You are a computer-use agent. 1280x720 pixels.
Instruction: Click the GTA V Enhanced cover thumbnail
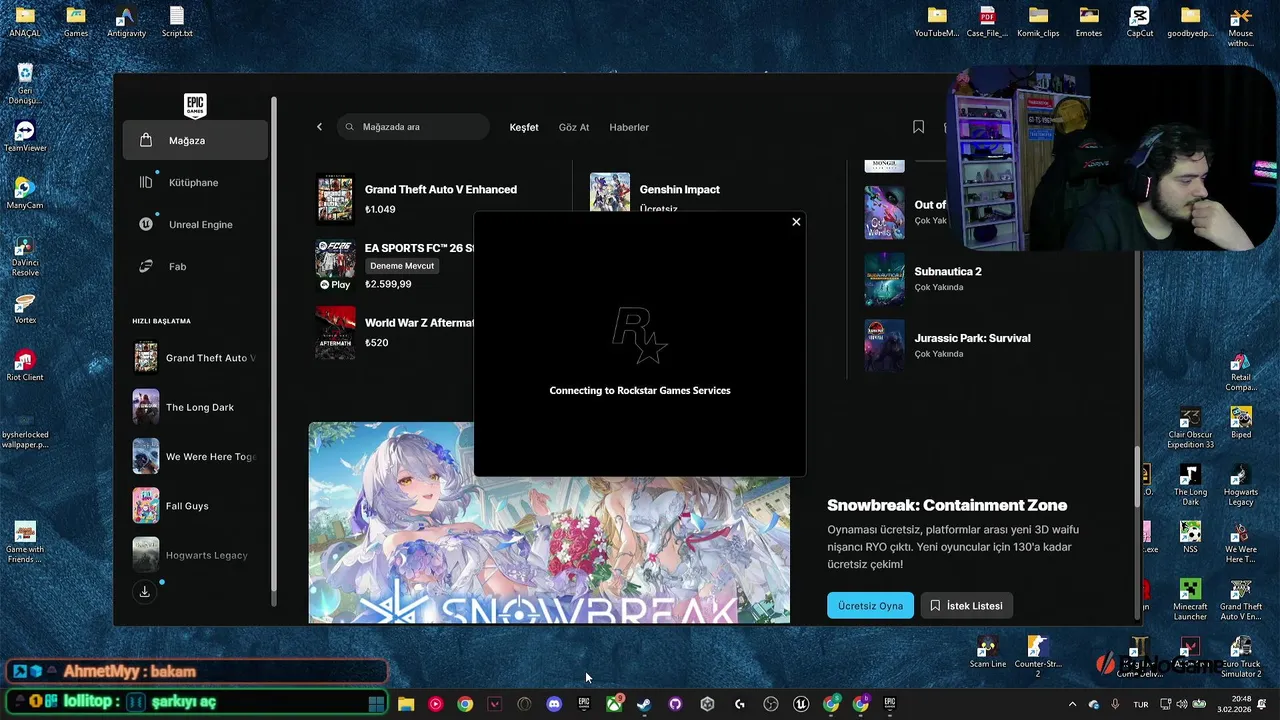(x=335, y=198)
